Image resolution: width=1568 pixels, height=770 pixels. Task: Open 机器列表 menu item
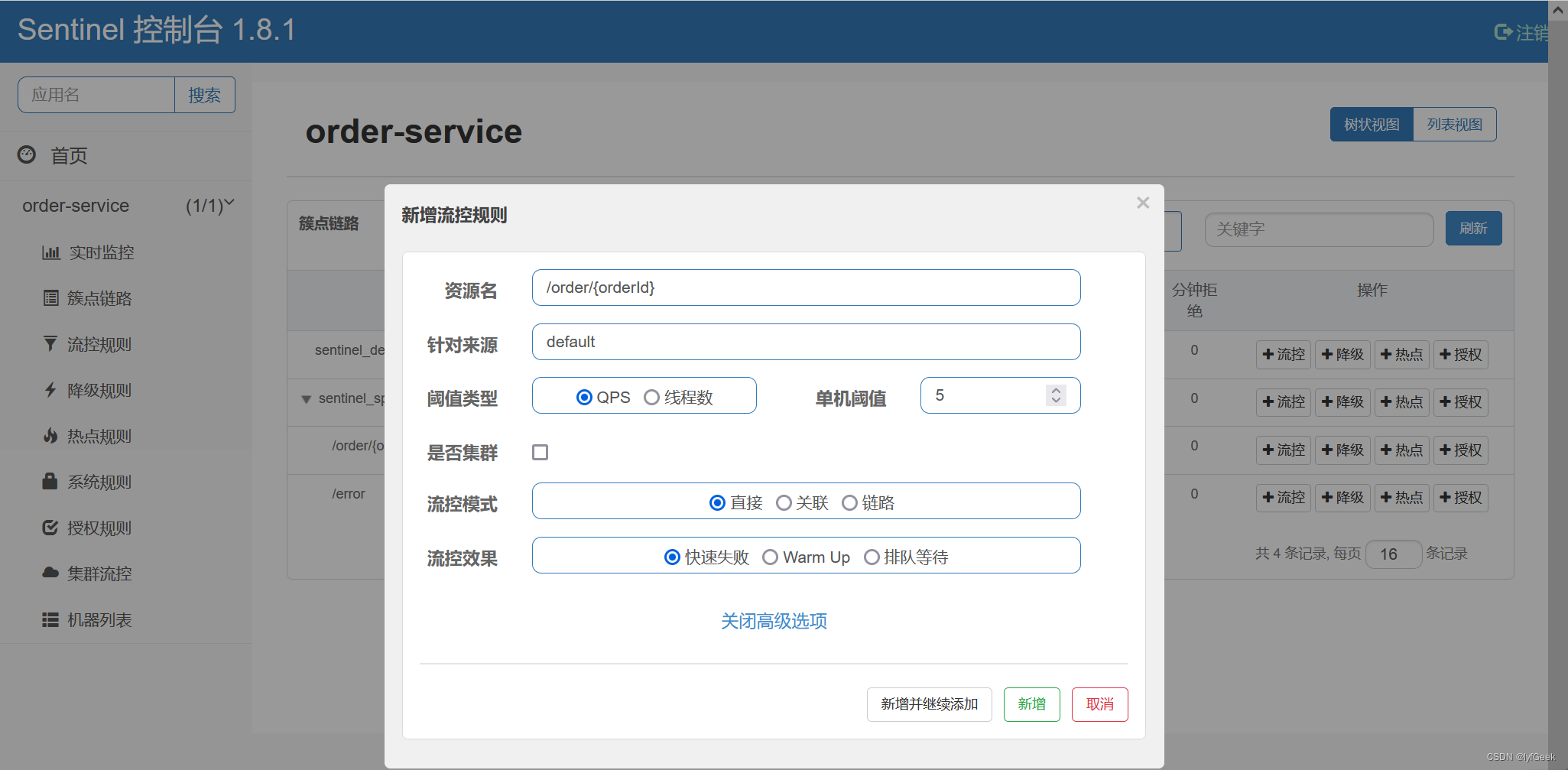tap(99, 619)
